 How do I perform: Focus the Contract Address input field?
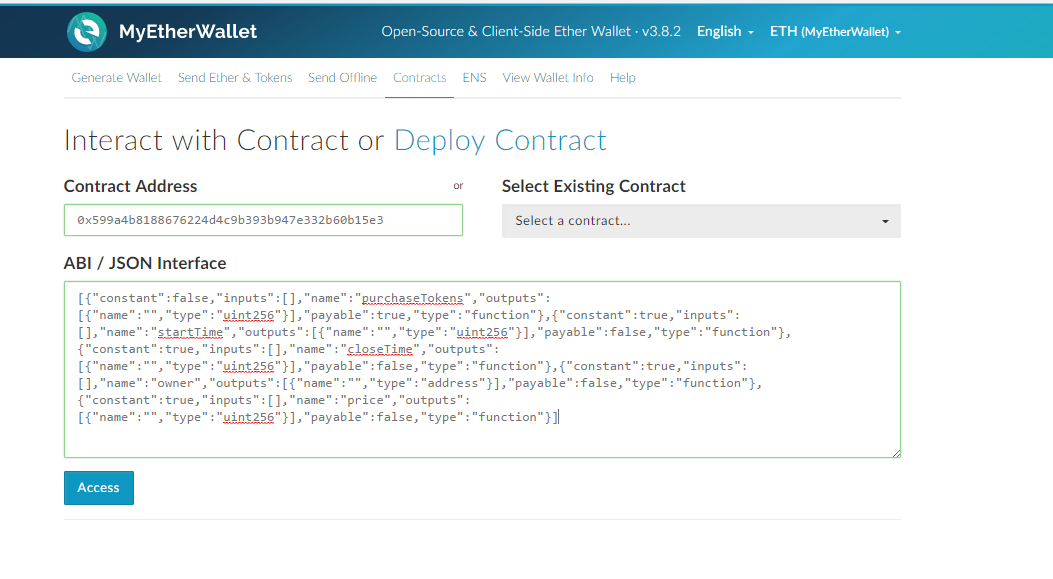coord(263,220)
